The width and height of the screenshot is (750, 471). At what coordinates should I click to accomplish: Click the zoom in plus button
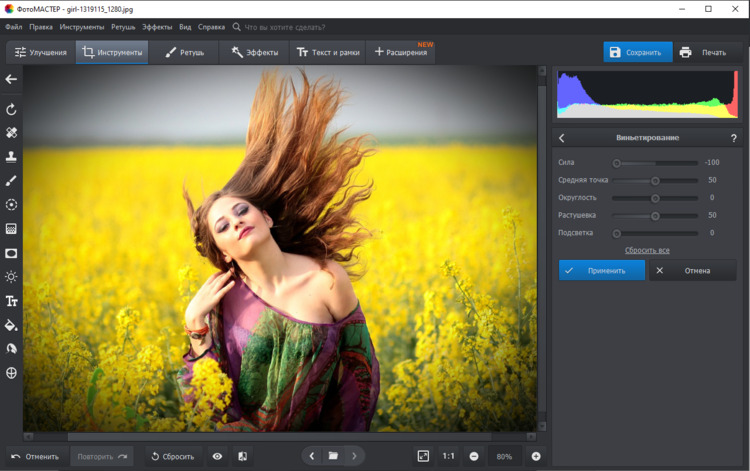coord(536,456)
